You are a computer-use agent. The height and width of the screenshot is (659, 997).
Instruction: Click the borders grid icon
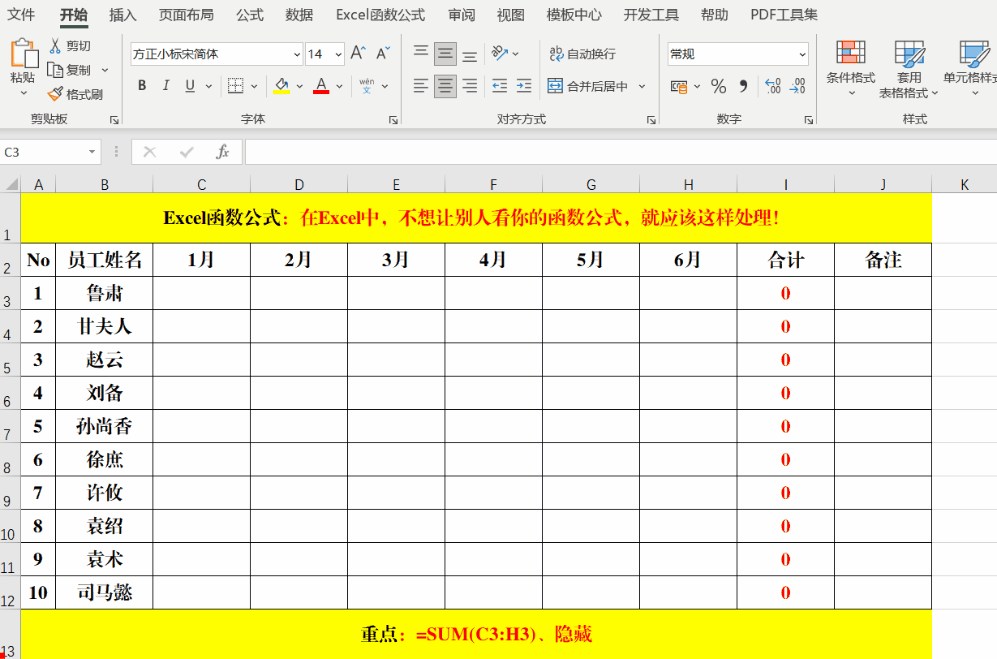(x=235, y=86)
